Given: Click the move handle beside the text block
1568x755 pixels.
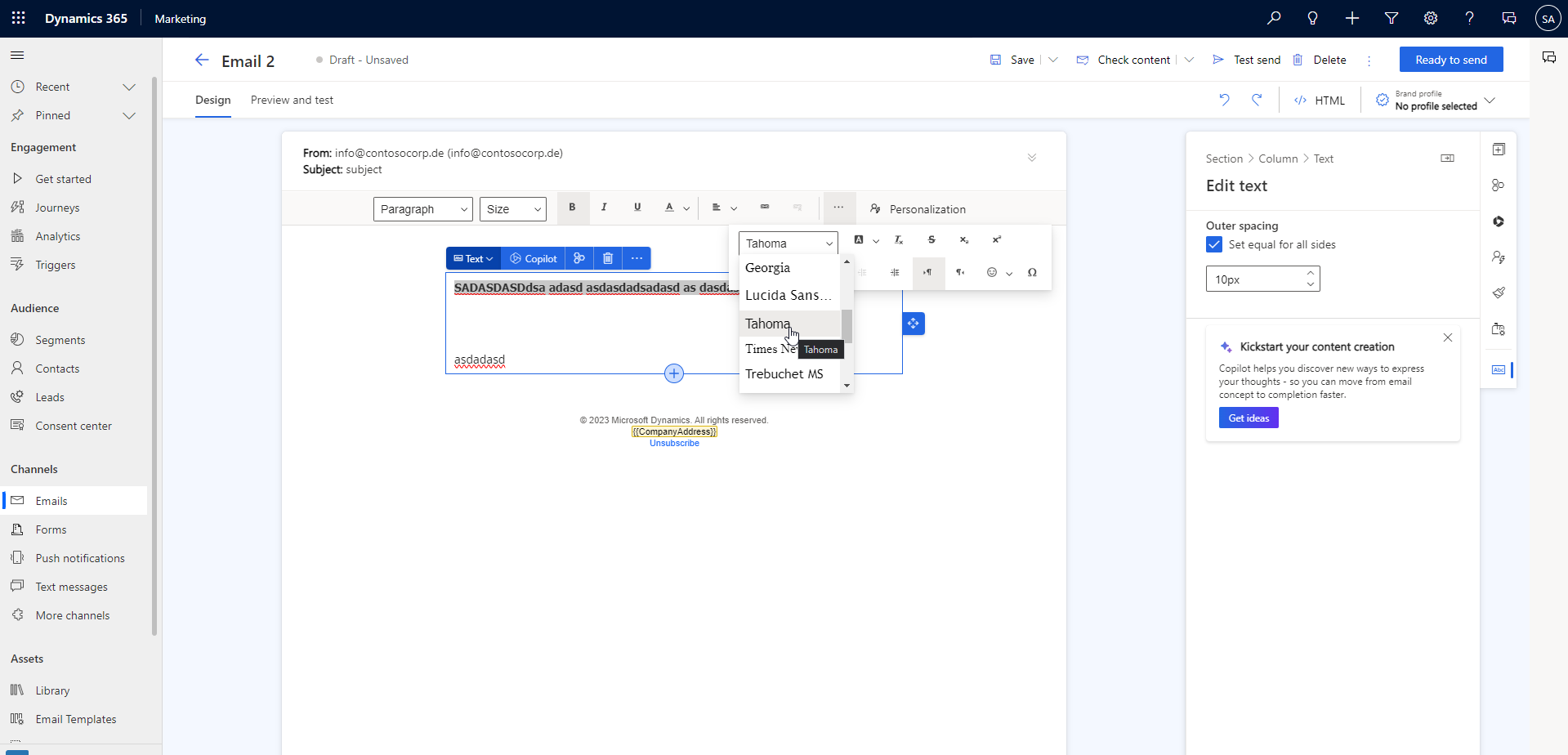Looking at the screenshot, I should click(914, 324).
